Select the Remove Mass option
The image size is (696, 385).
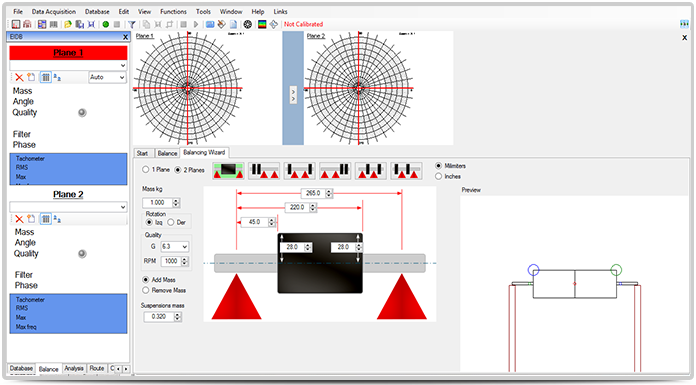coord(146,290)
